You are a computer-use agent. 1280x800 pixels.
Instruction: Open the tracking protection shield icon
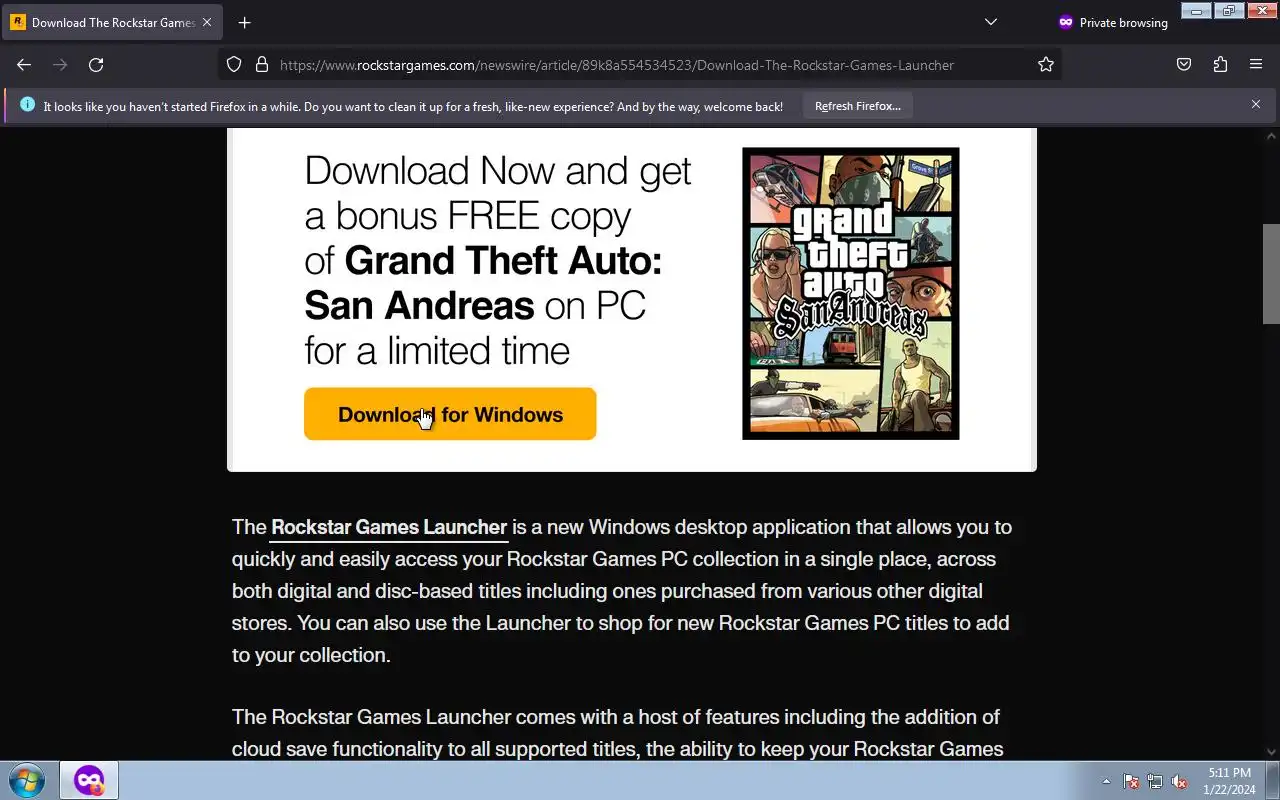(x=234, y=65)
